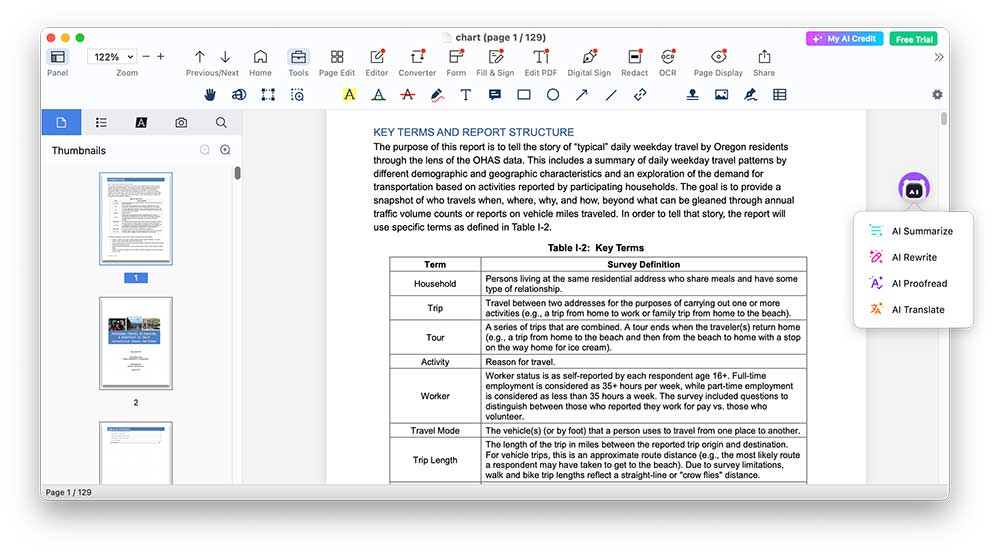Go to previous page arrow
The width and height of the screenshot is (1000, 554).
click(x=200, y=57)
